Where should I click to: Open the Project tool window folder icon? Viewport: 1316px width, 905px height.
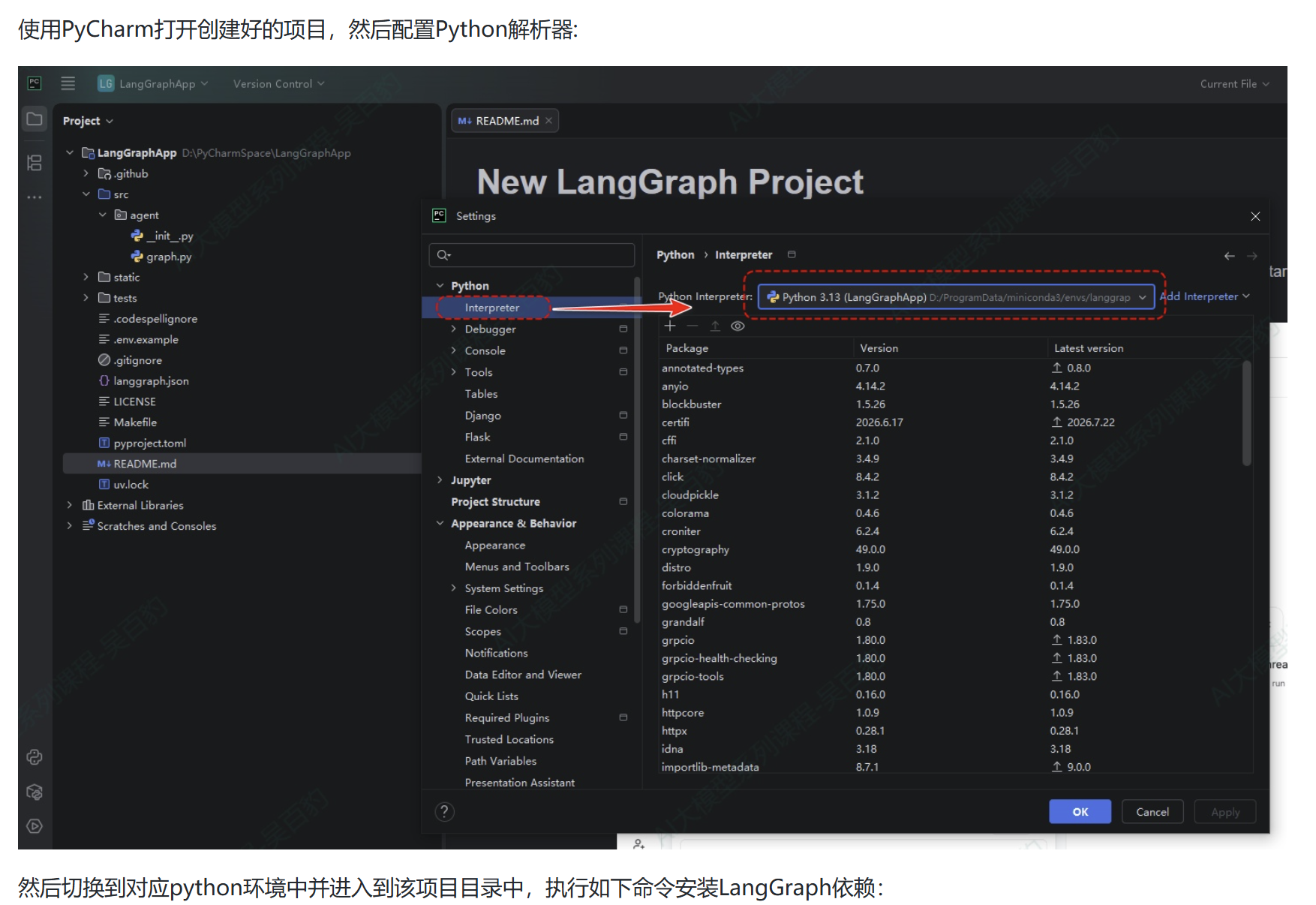click(35, 119)
